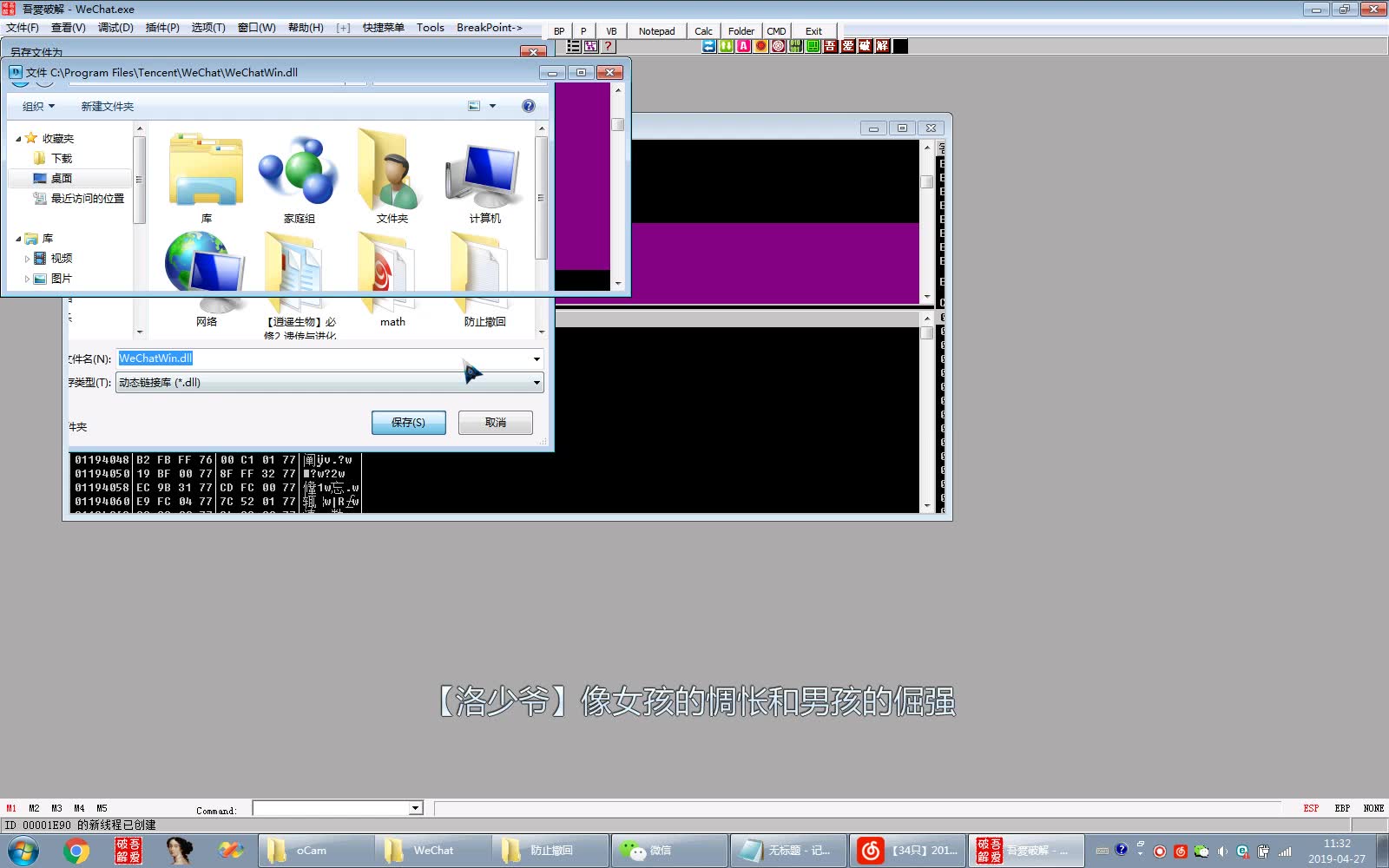The image size is (1389, 868).
Task: Open the 调试(D) menu
Action: click(115, 28)
